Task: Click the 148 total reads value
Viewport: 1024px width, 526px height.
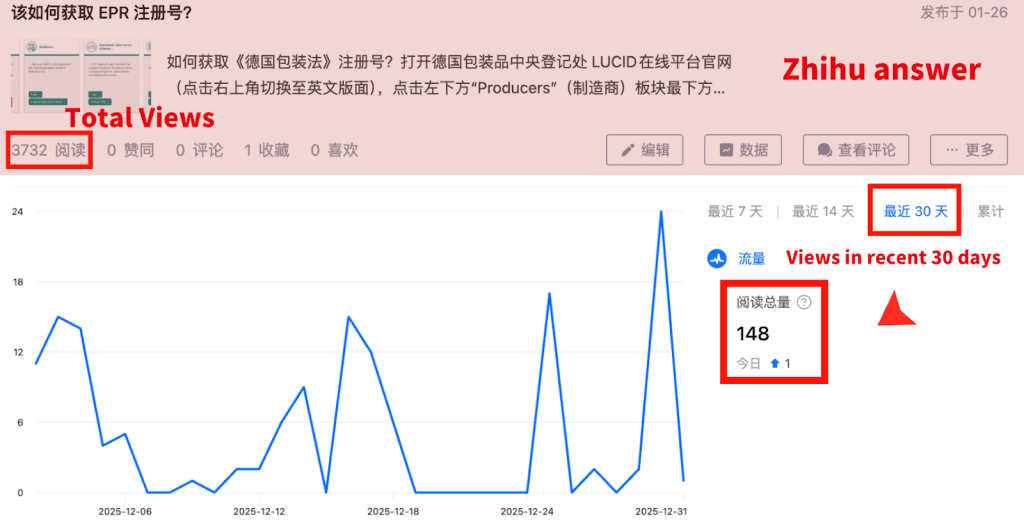Action: (x=753, y=333)
